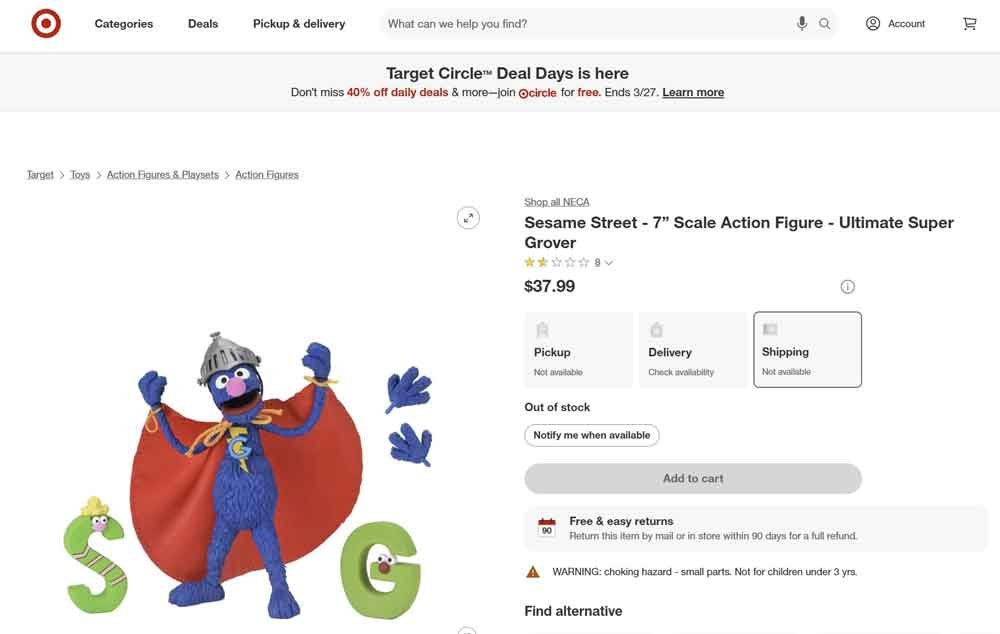Screen dimensions: 1000x634
Task: Open the shopping cart icon
Action: point(969,23)
